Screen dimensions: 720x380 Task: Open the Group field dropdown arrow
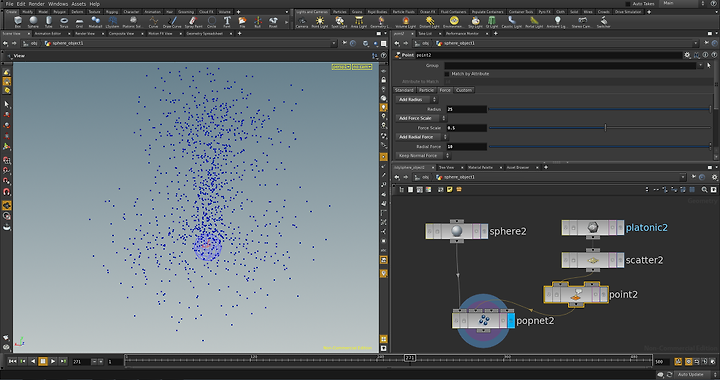coord(701,66)
